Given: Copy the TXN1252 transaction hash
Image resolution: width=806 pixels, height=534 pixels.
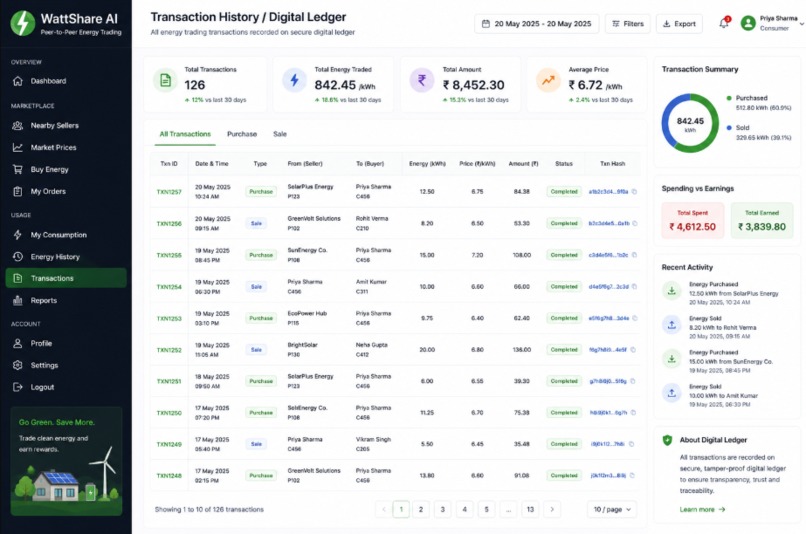Looking at the screenshot, I should [x=633, y=350].
